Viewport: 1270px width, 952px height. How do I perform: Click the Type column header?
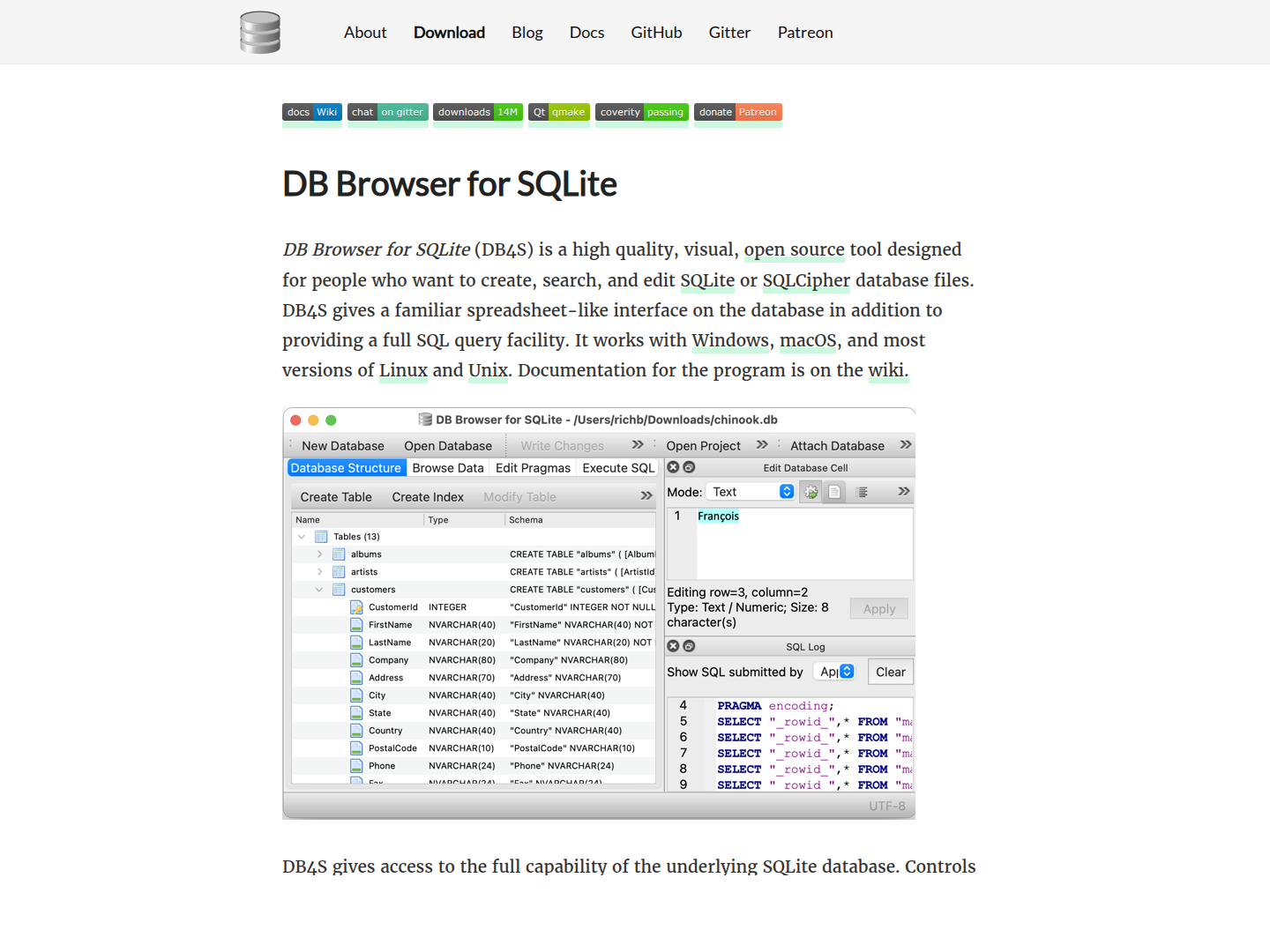(x=465, y=520)
